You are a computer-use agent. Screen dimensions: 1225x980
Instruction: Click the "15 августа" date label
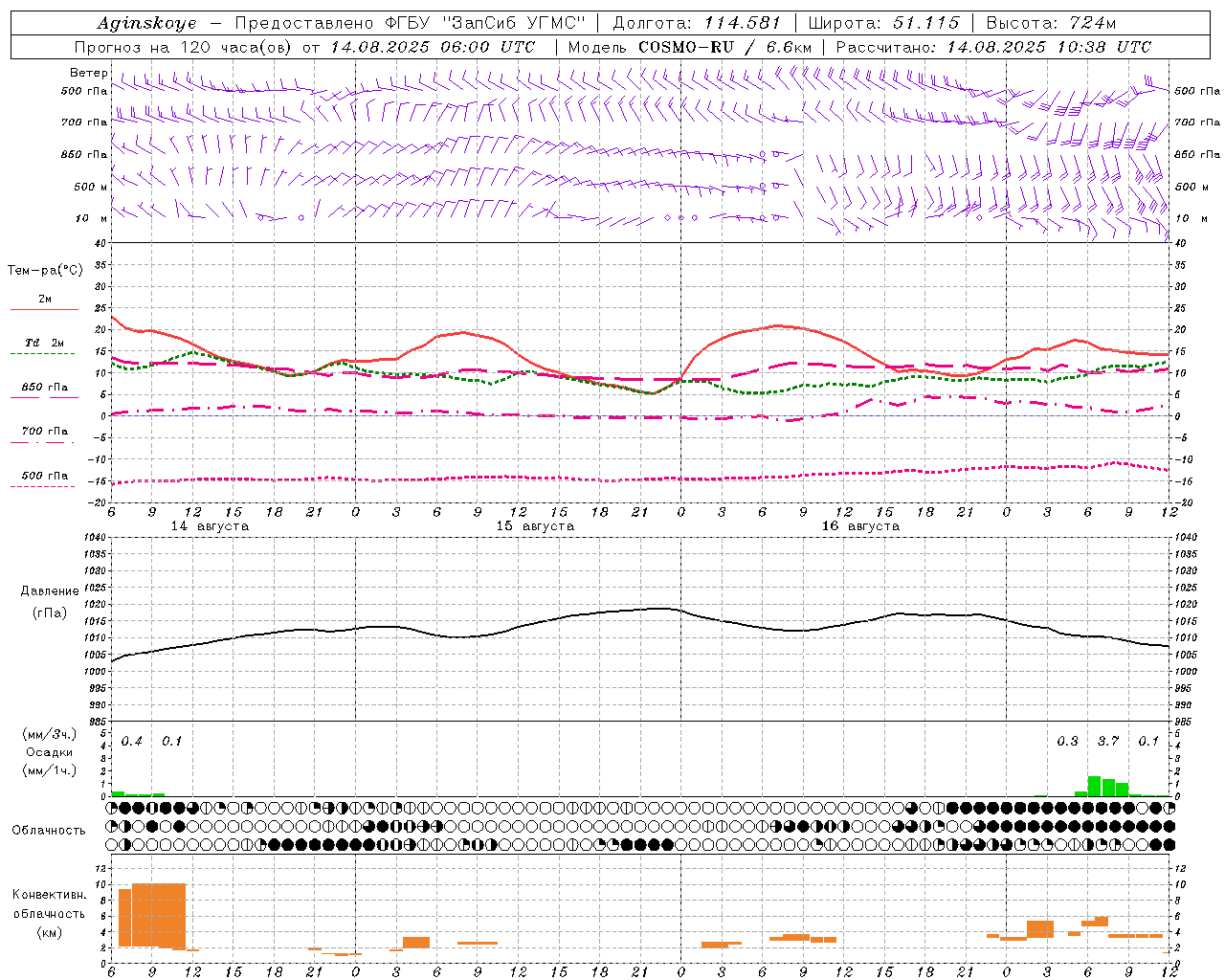coord(535,526)
